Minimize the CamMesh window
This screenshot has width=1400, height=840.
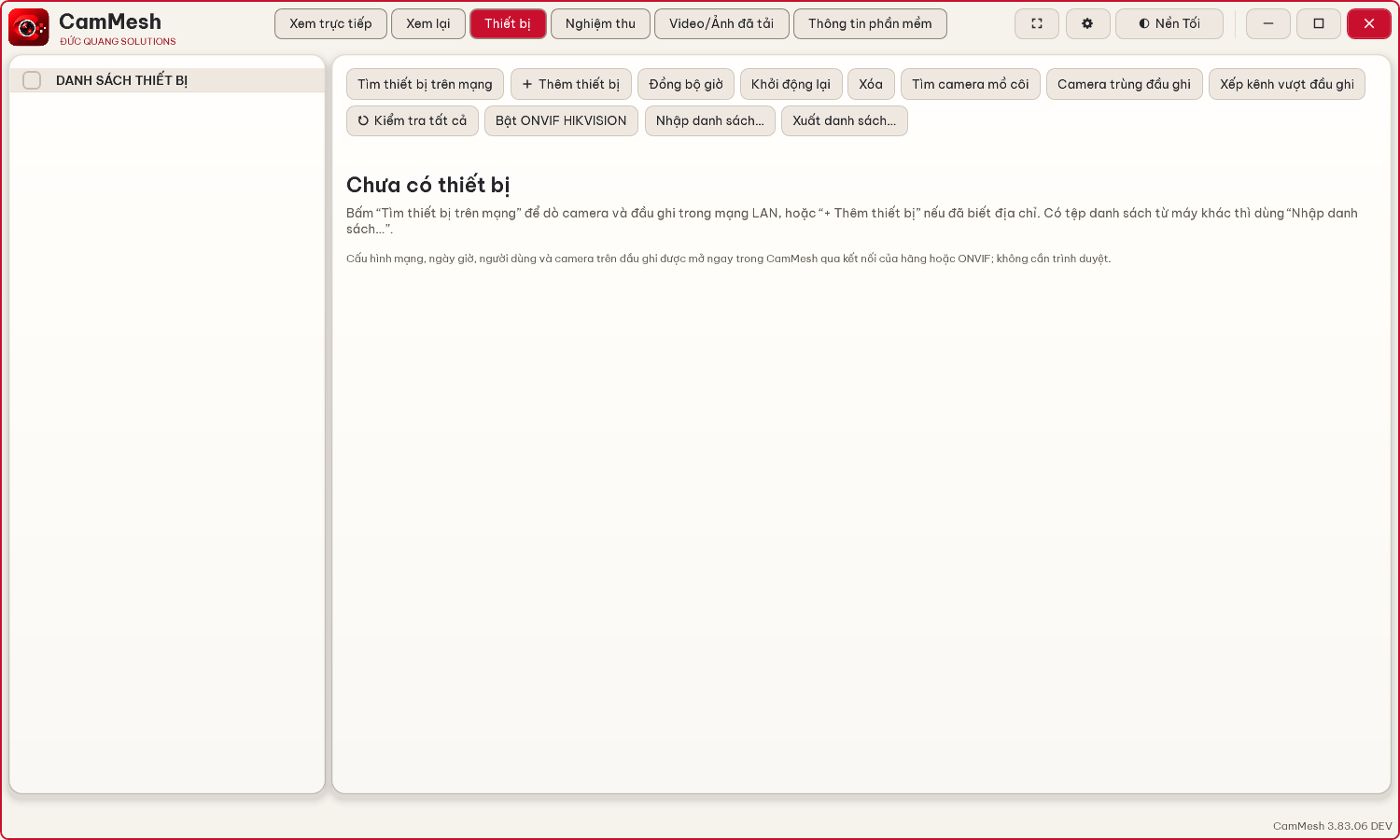tap(1268, 23)
